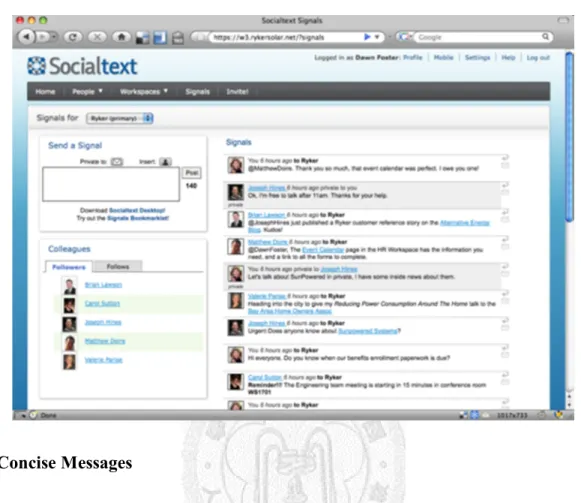Click the Post button
The image size is (581, 503).
click(192, 173)
